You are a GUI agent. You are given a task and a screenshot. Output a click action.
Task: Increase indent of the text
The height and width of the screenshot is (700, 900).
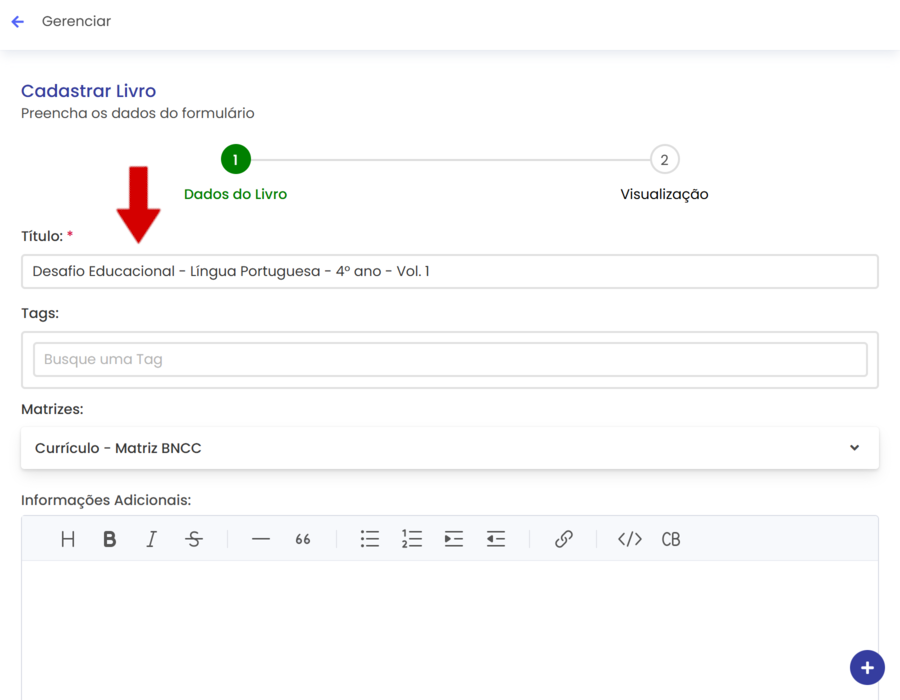click(x=454, y=539)
